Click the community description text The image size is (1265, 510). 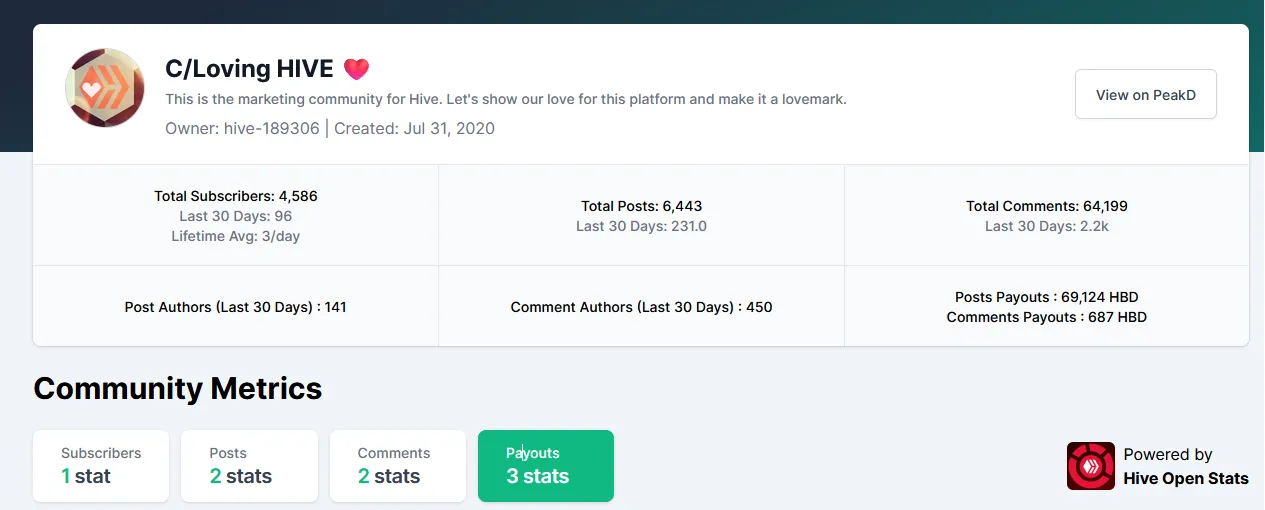pos(506,99)
